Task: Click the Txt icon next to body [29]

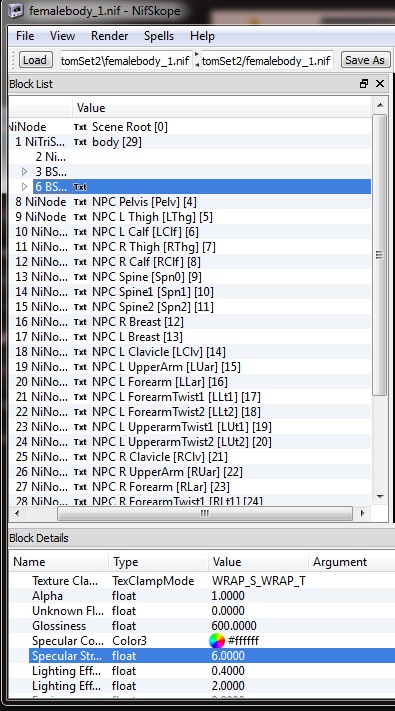Action: pyautogui.click(x=80, y=142)
